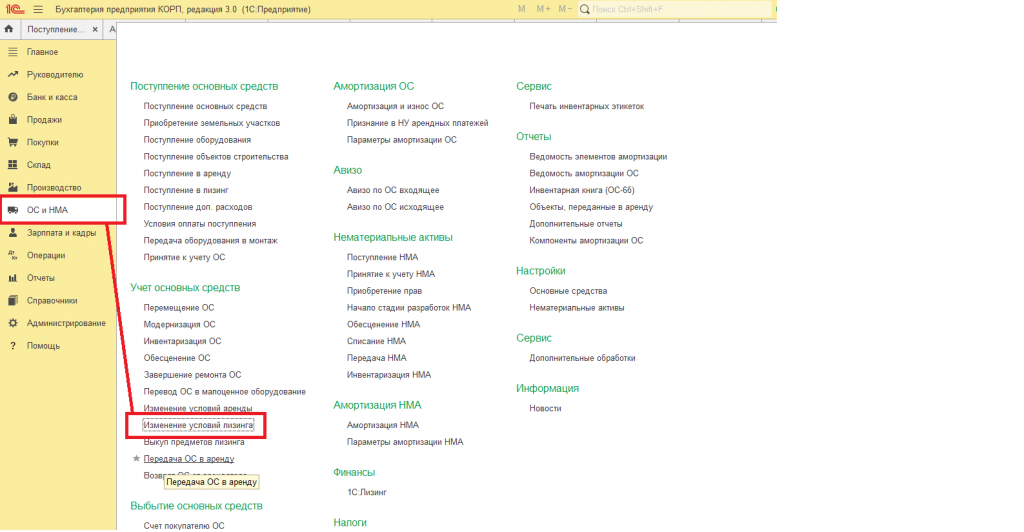
Task: Open Нематериальные активы under Настройки
Action: [x=577, y=307]
